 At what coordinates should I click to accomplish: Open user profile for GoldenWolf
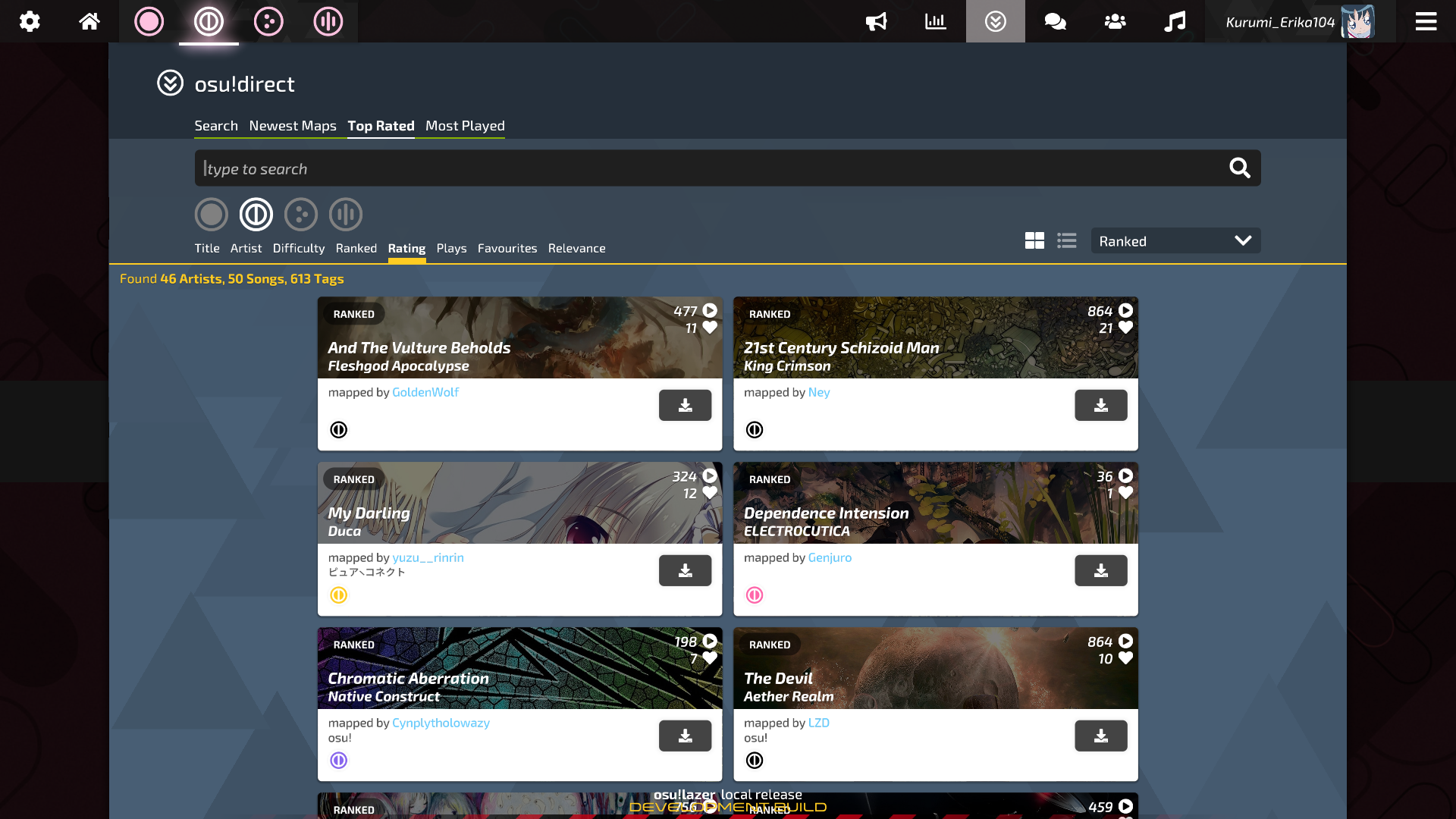pos(424,391)
